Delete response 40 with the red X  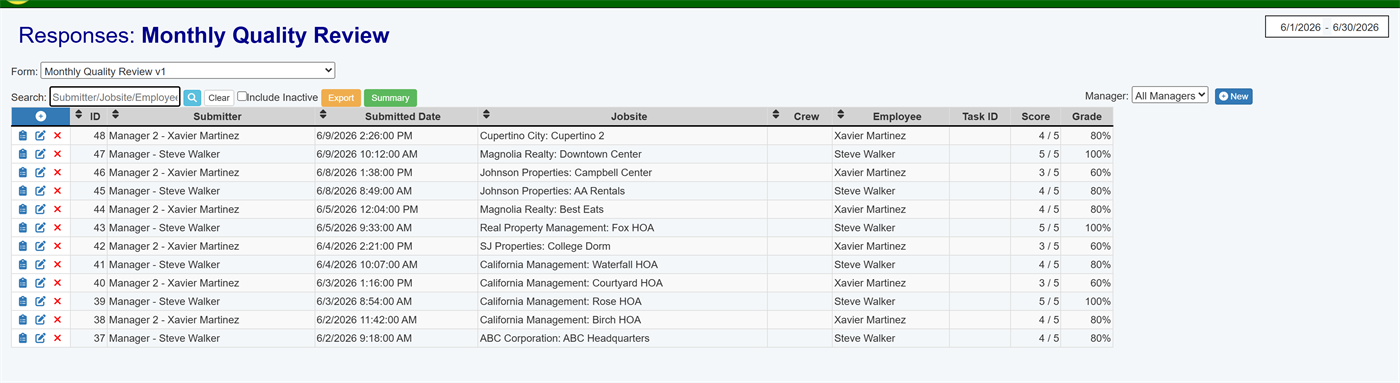coord(57,283)
